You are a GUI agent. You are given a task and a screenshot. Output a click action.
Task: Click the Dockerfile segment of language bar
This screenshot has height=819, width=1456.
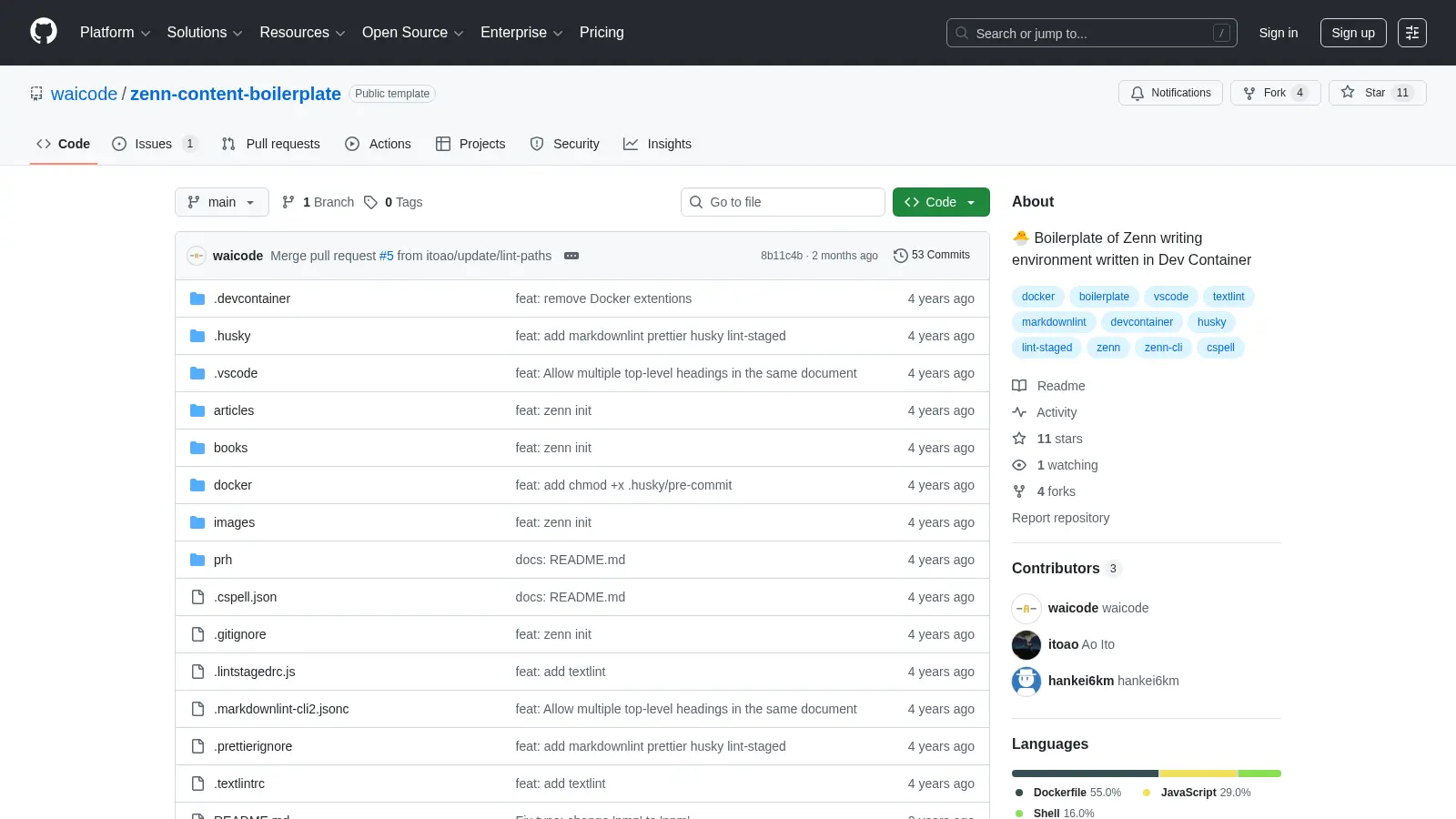(1085, 773)
